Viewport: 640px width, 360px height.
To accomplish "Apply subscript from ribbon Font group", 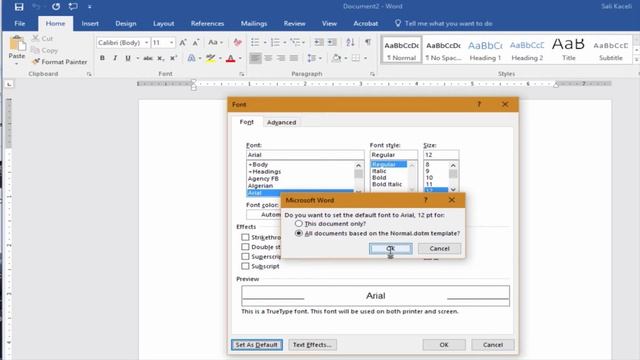I will (160, 58).
